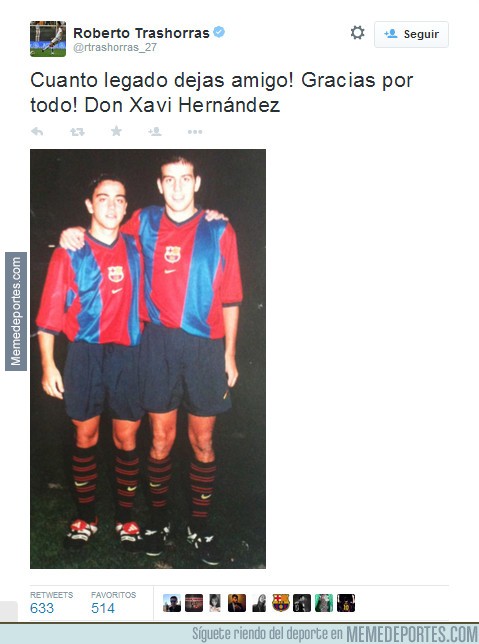This screenshot has height=644, width=479.
Task: Click the FC Barcelona crest avatar
Action: [281, 603]
